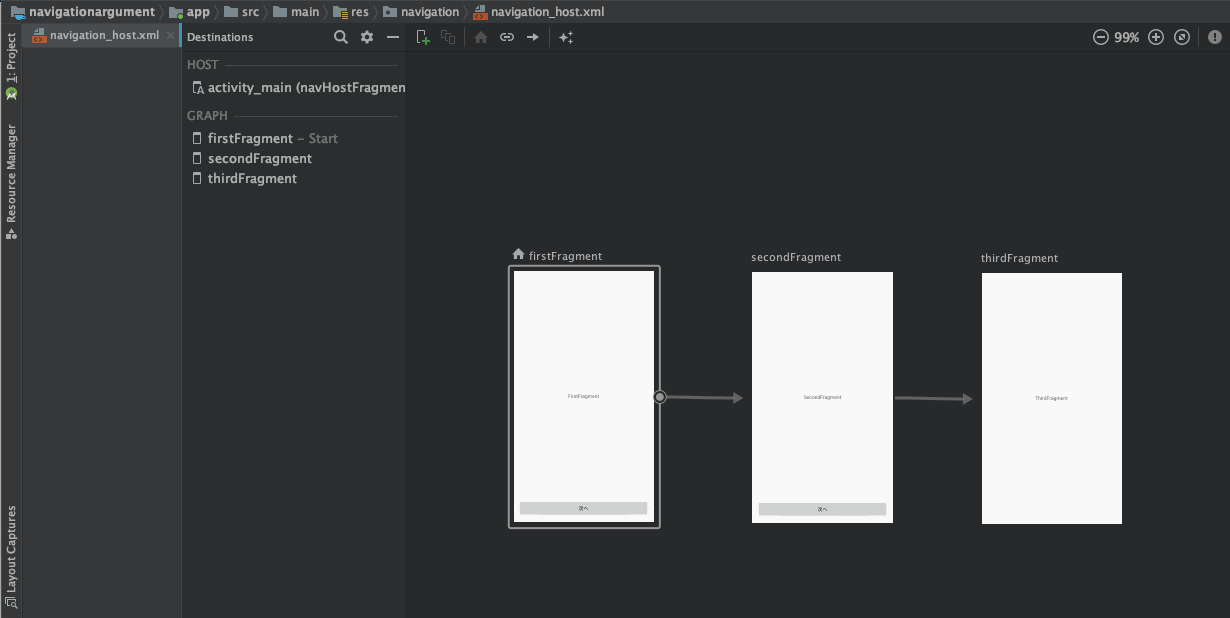Click the thirdFragment preview in the graph
Screen dimensions: 1230x618
[x=1052, y=398]
